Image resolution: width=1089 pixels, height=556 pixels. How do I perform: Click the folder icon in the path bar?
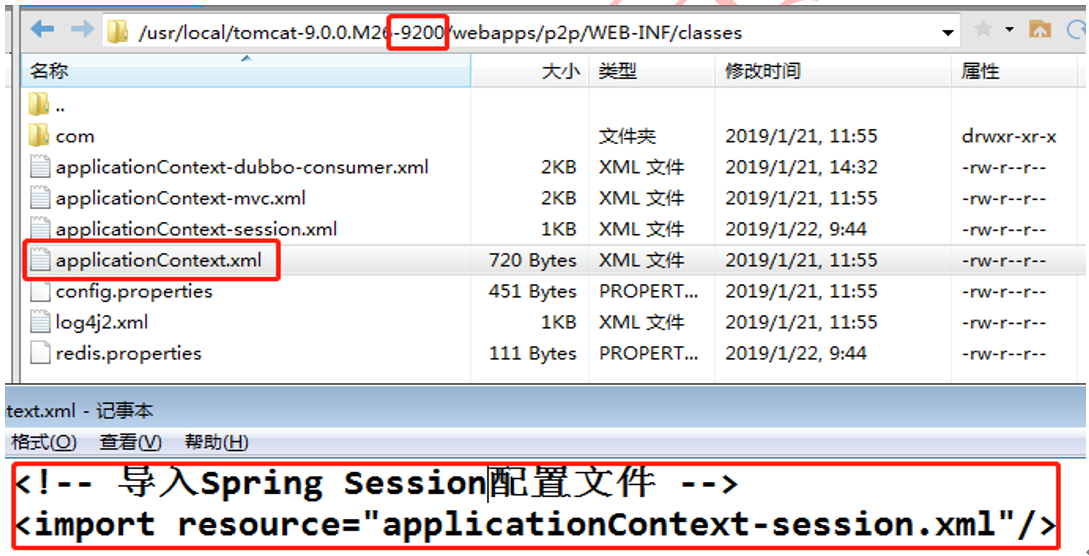click(119, 31)
